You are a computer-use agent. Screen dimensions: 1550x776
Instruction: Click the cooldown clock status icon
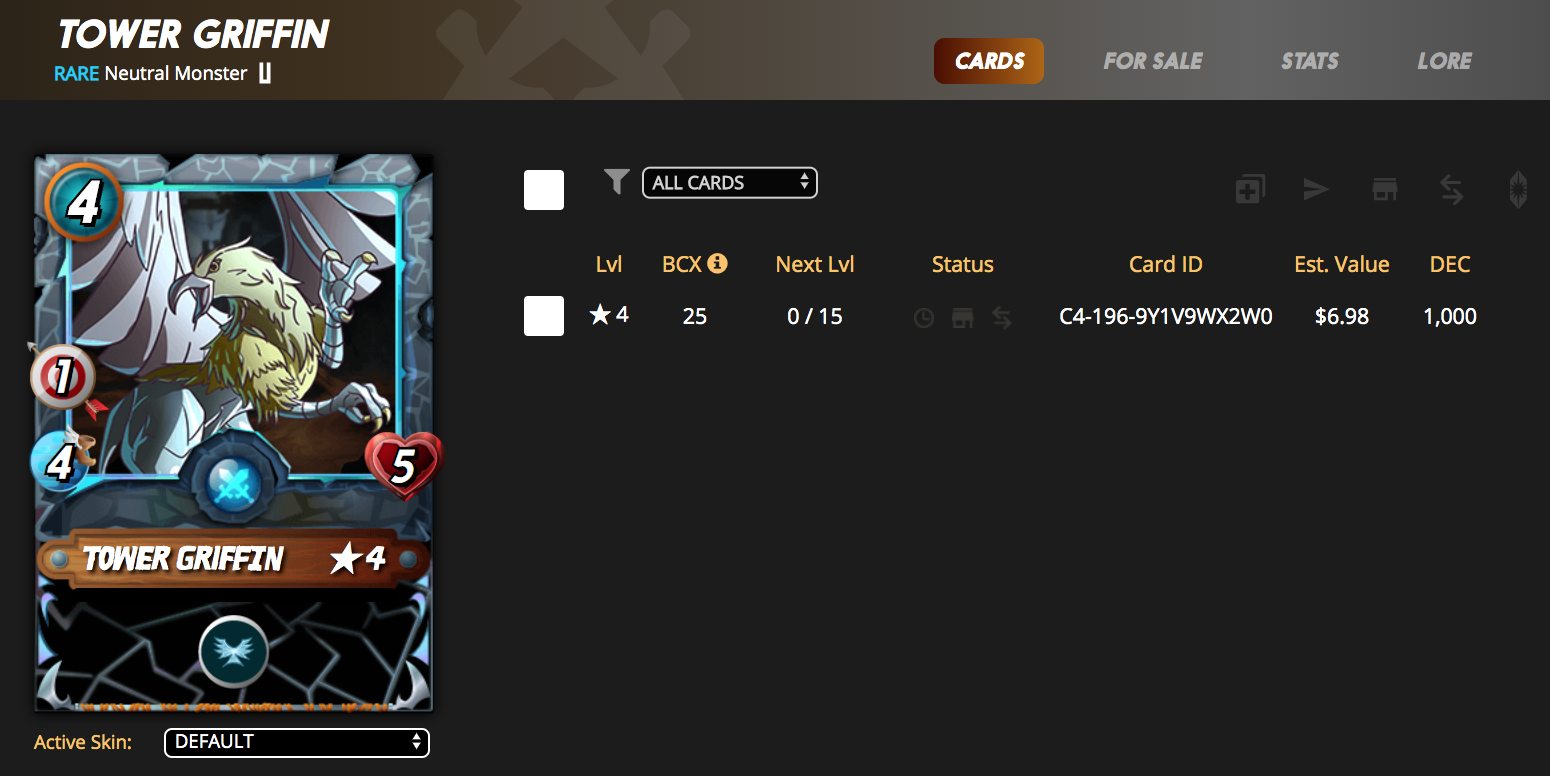tap(924, 318)
